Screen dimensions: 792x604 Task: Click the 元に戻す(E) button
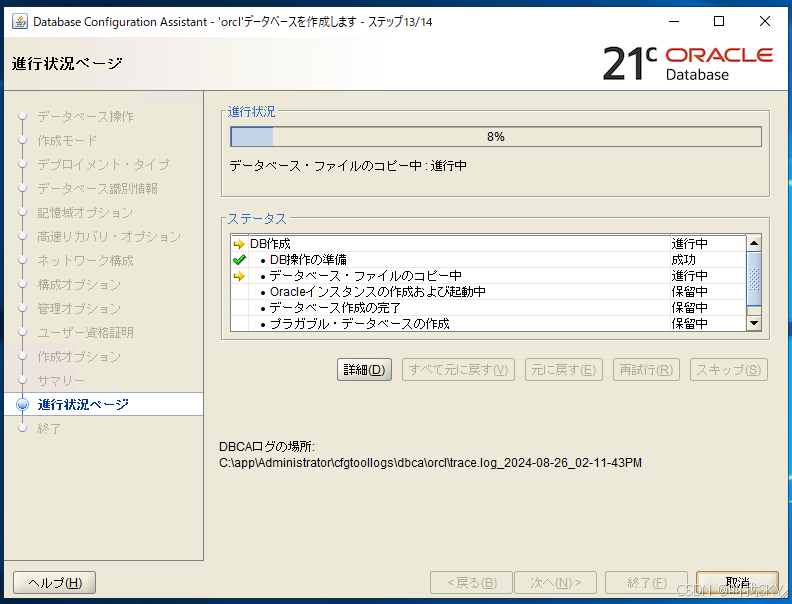pos(564,370)
